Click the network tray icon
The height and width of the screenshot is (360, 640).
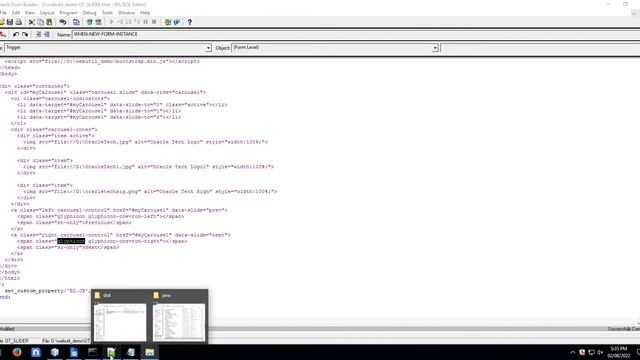591,352
